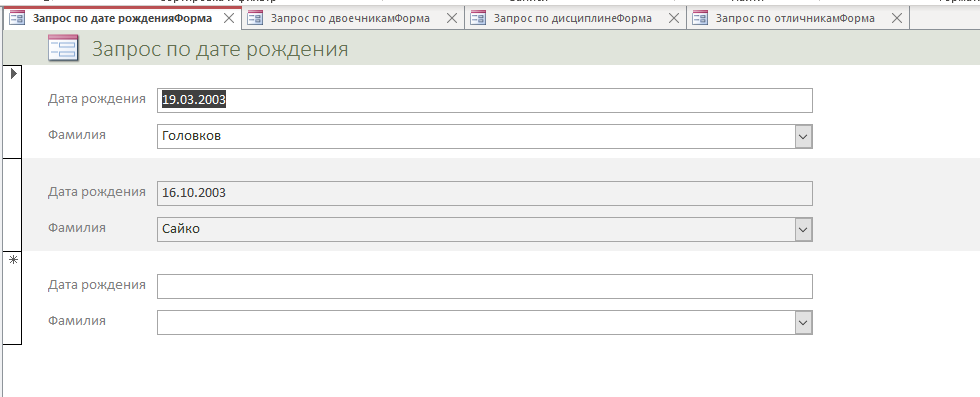
Task: Click form icon on Запрос по дисциплинеФорма tab
Action: [478, 18]
